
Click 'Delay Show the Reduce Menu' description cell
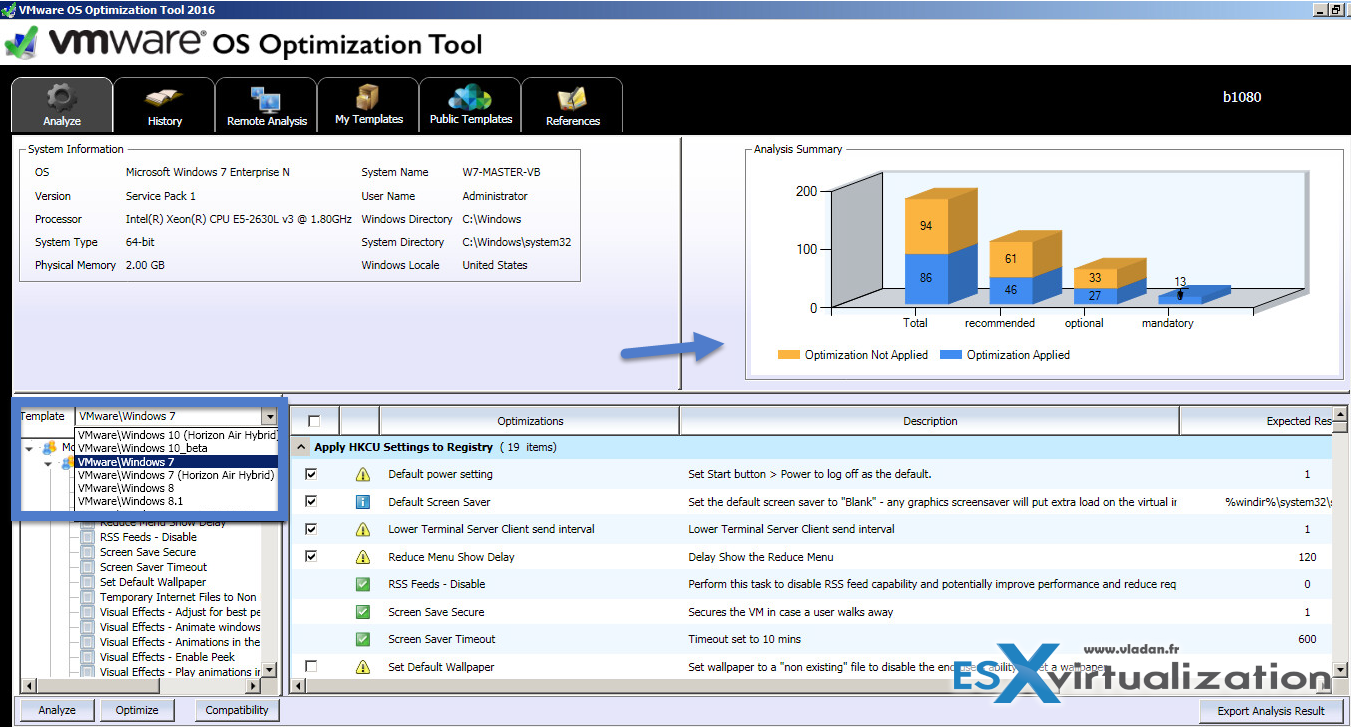click(x=760, y=557)
